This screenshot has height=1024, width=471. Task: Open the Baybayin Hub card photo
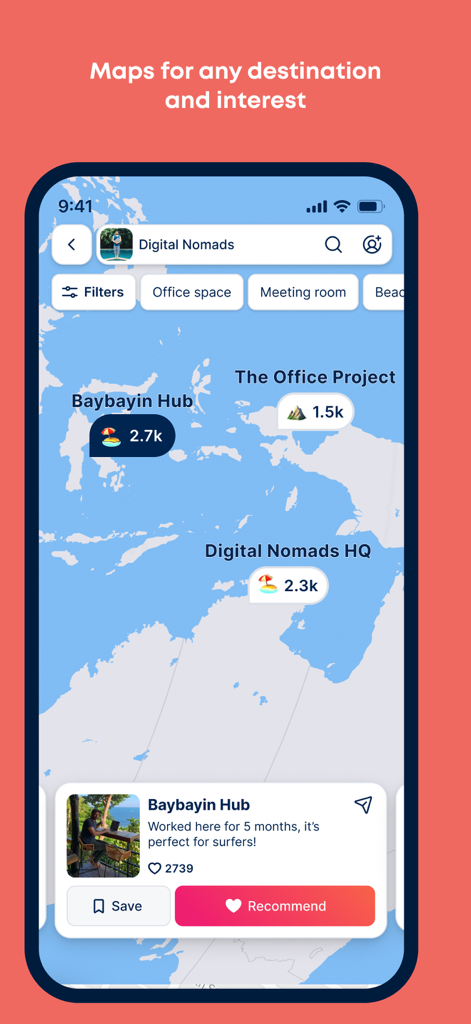point(103,835)
